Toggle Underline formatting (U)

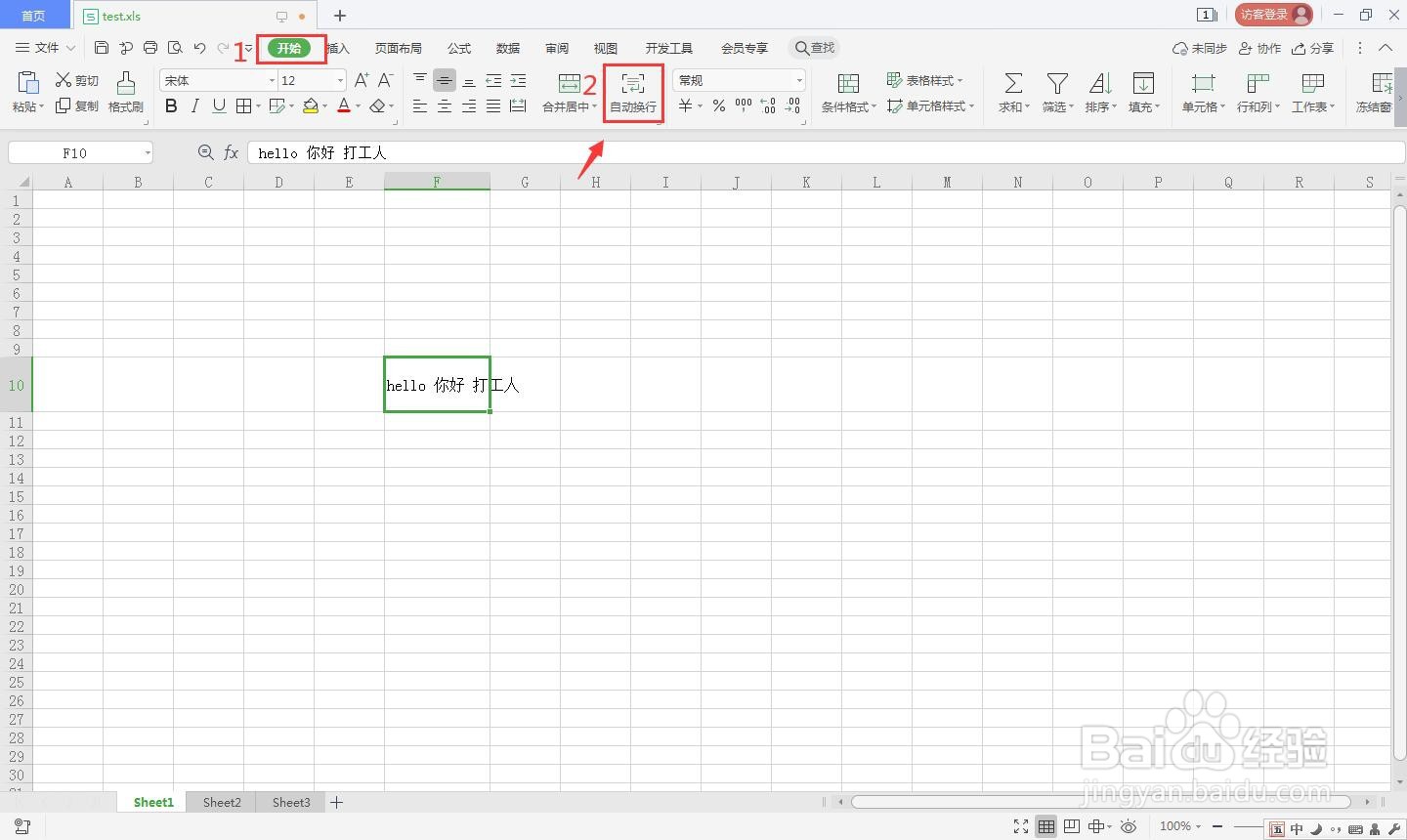(x=219, y=105)
